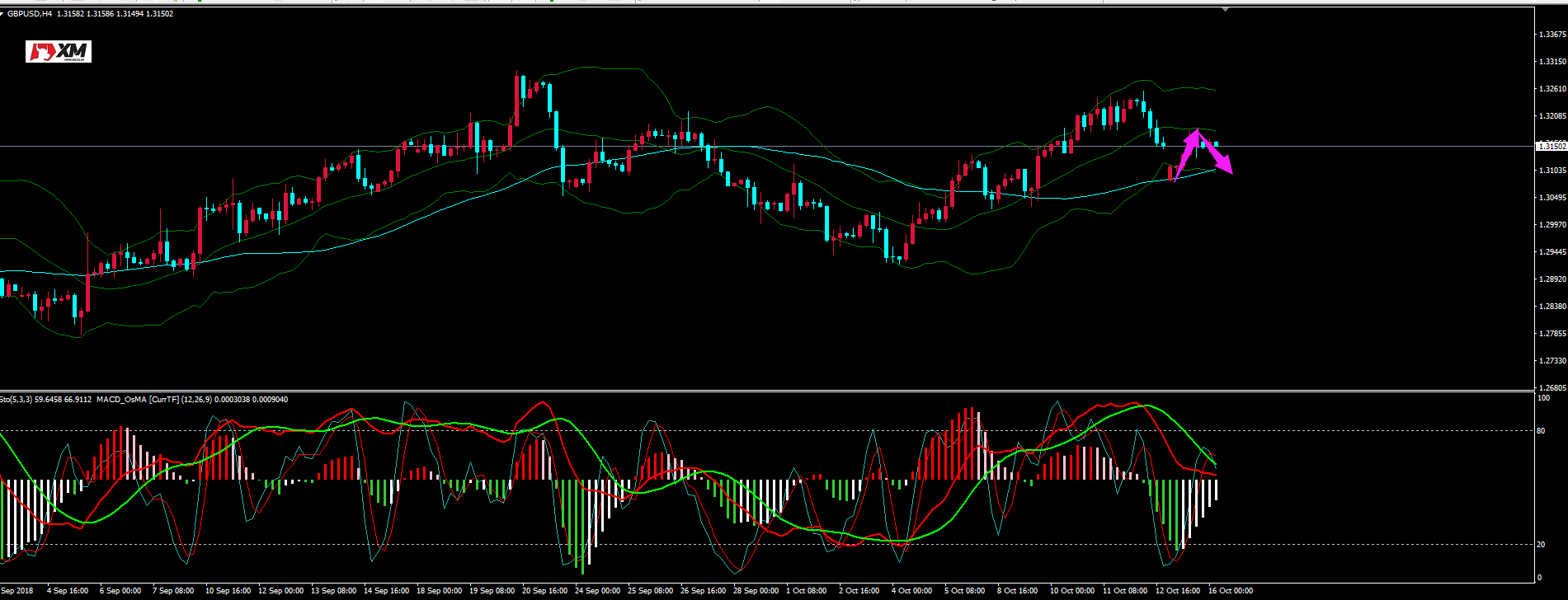Click the '28 Sep 00:00' time axis label
Image resolution: width=1568 pixels, height=600 pixels.
point(756,591)
